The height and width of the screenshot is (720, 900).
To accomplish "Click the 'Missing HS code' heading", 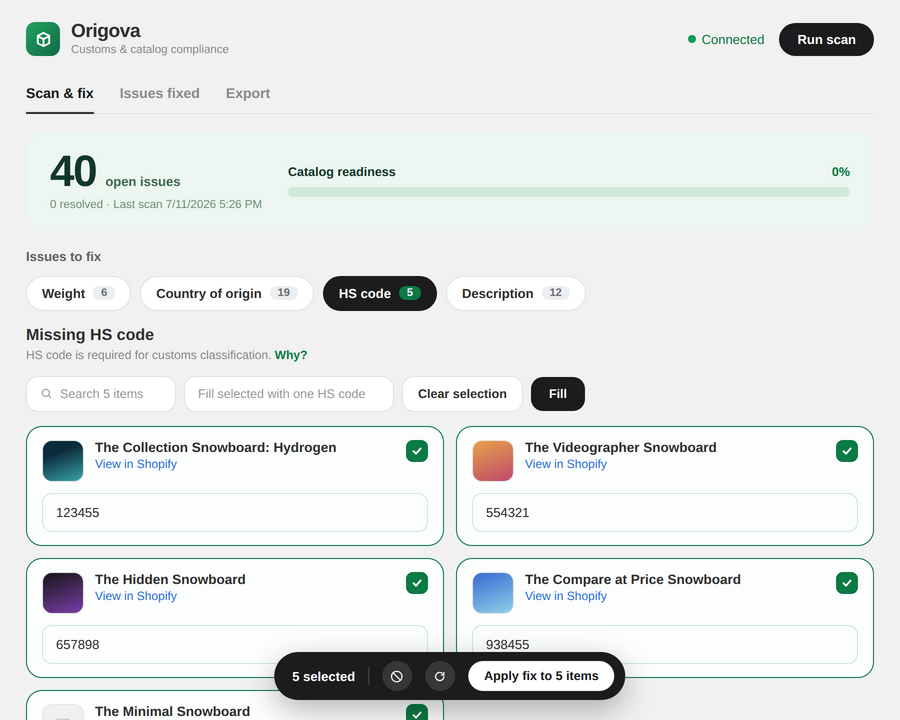I will 90,335.
